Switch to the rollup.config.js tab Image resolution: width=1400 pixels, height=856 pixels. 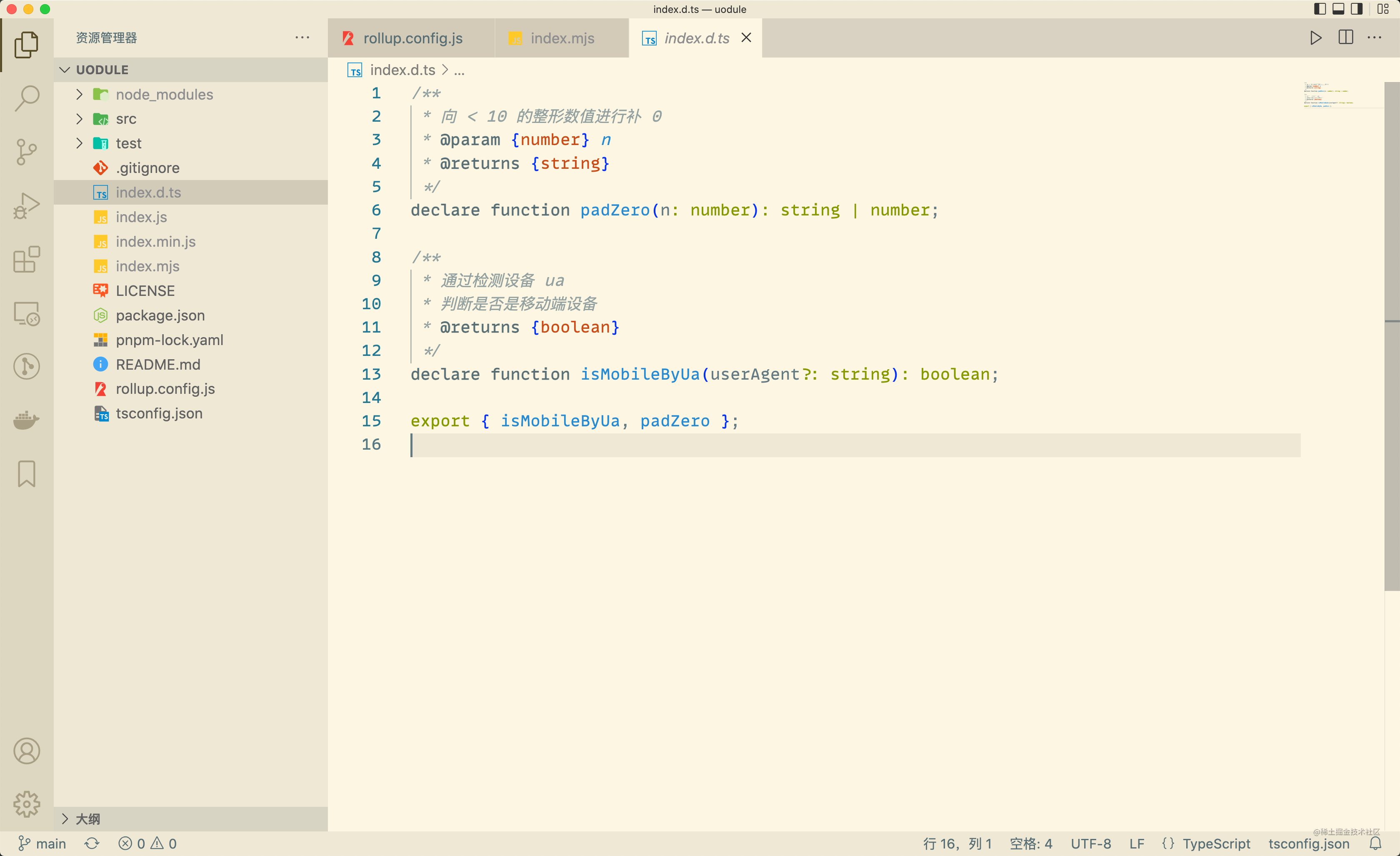click(x=413, y=38)
